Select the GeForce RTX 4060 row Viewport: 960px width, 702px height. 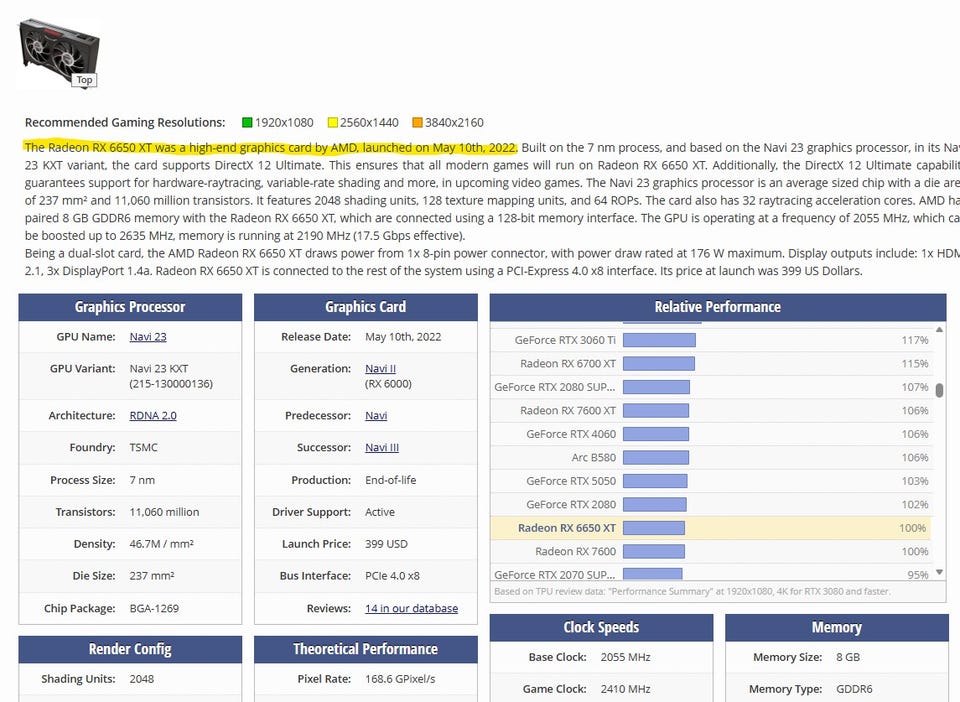(x=710, y=434)
